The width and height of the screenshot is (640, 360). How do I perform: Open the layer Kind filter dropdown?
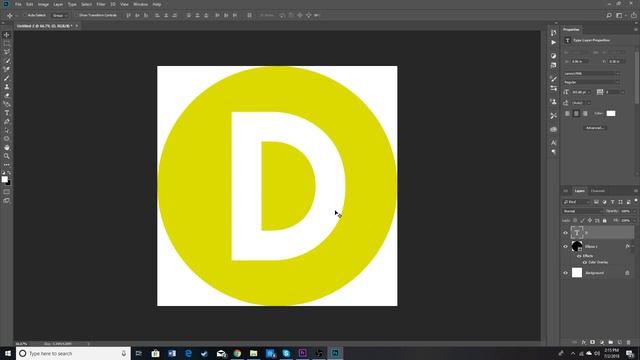577,202
